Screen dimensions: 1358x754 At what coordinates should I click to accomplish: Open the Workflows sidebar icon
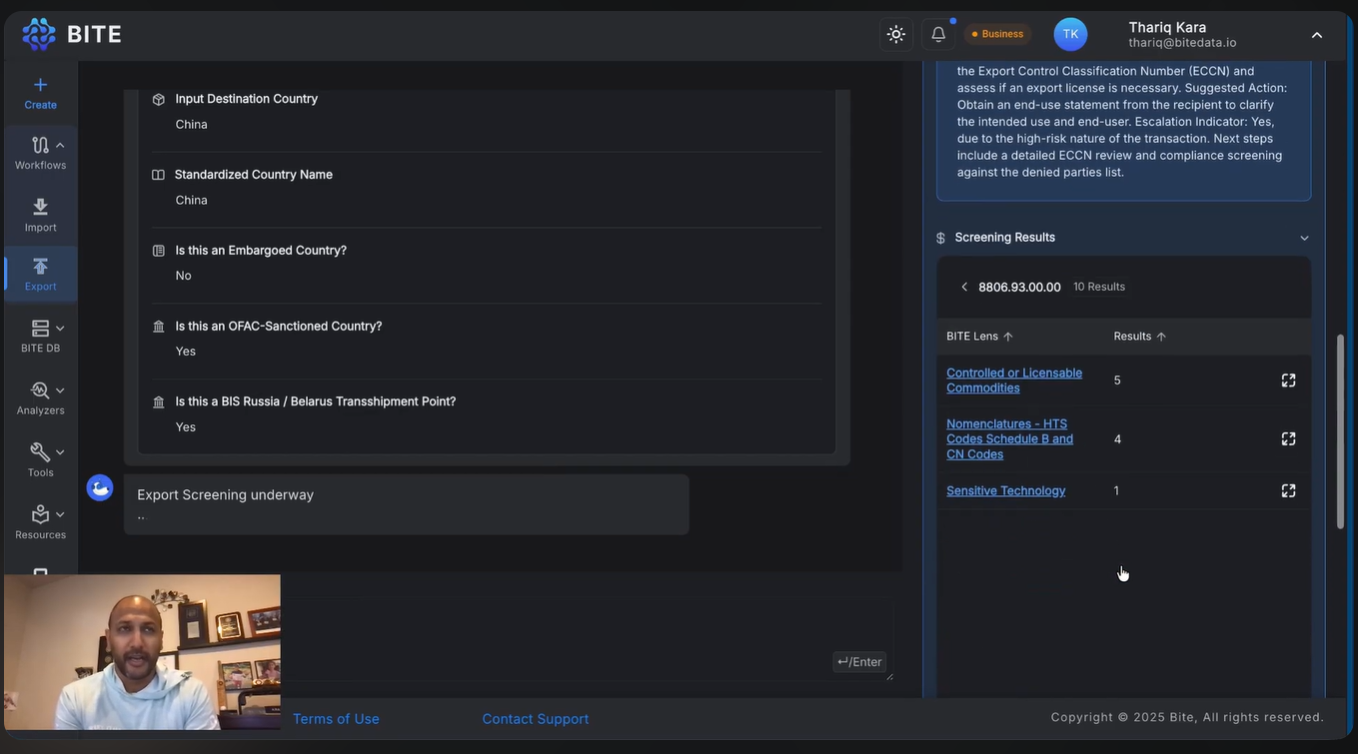(40, 145)
